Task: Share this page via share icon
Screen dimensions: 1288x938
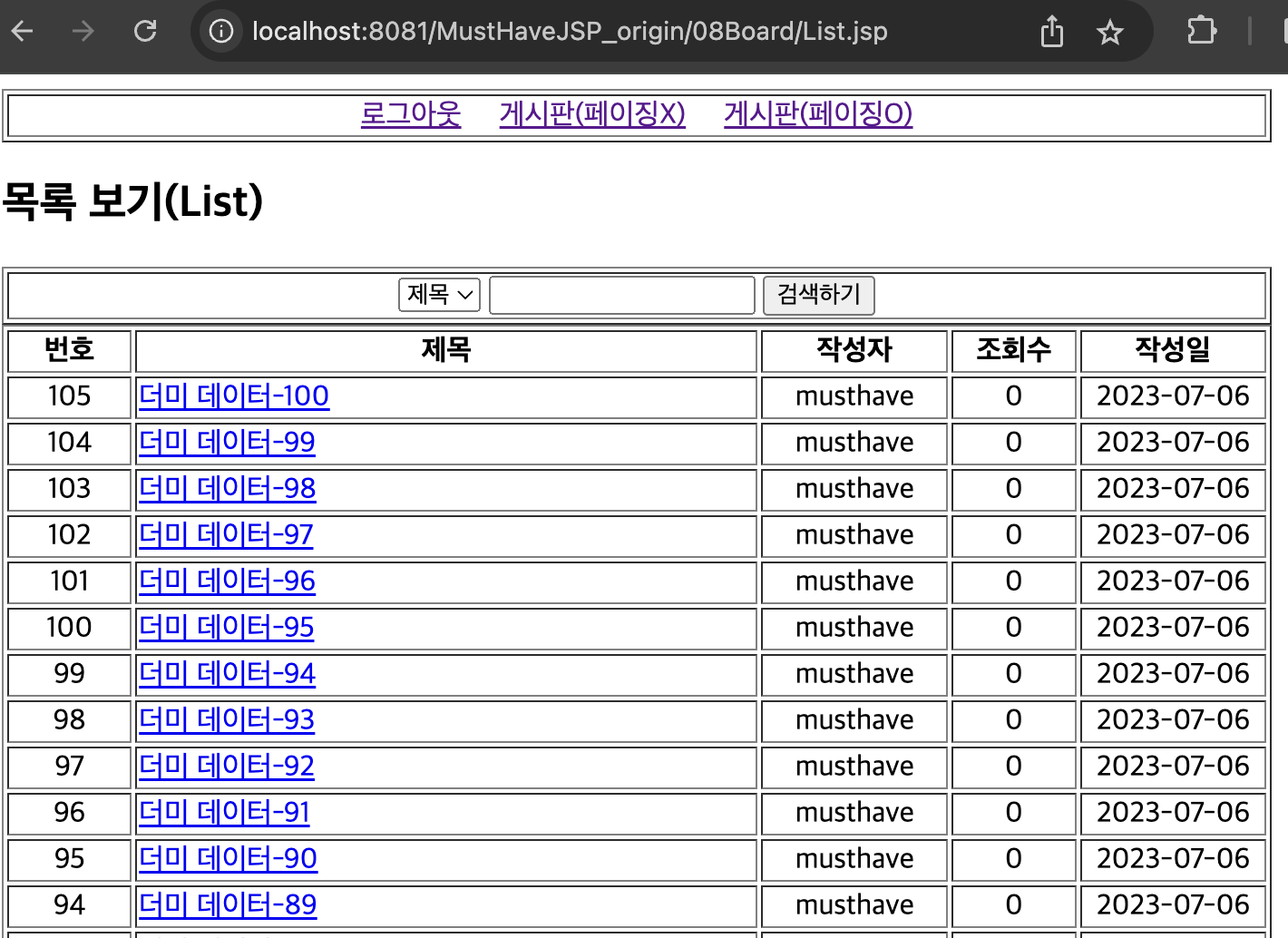Action: pos(1052,32)
